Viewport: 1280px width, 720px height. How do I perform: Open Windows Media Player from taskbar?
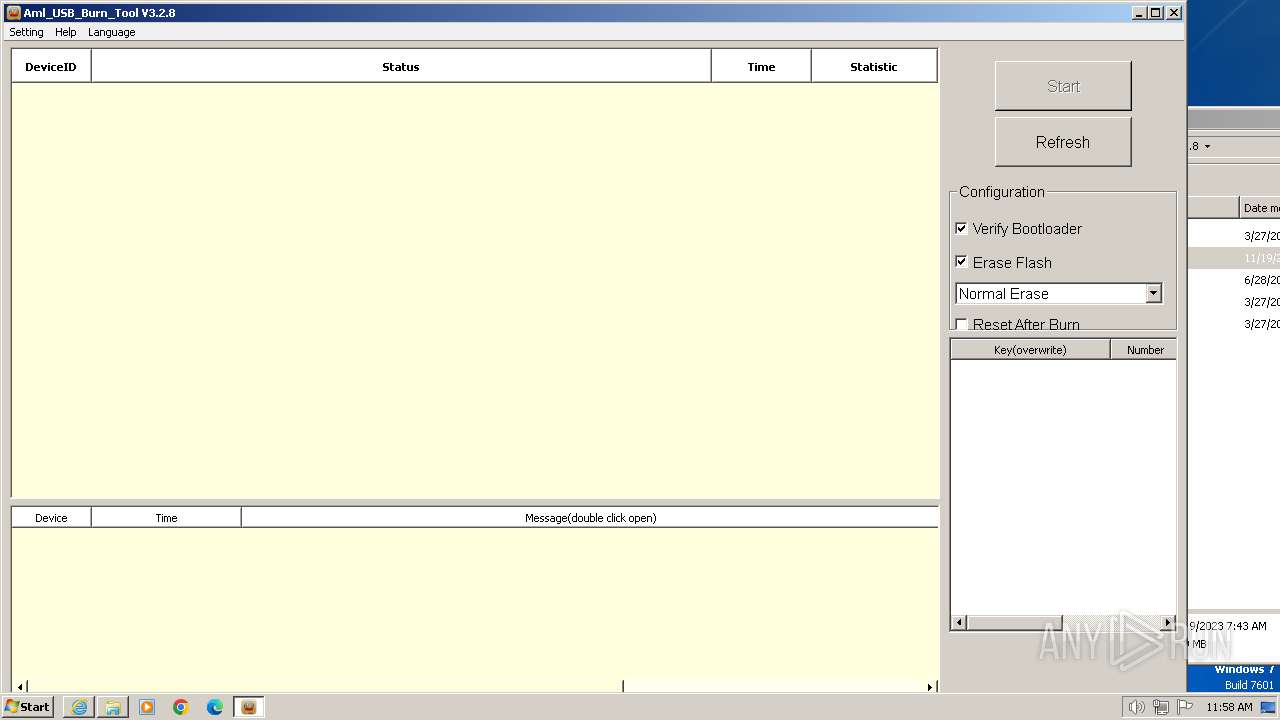pos(147,707)
